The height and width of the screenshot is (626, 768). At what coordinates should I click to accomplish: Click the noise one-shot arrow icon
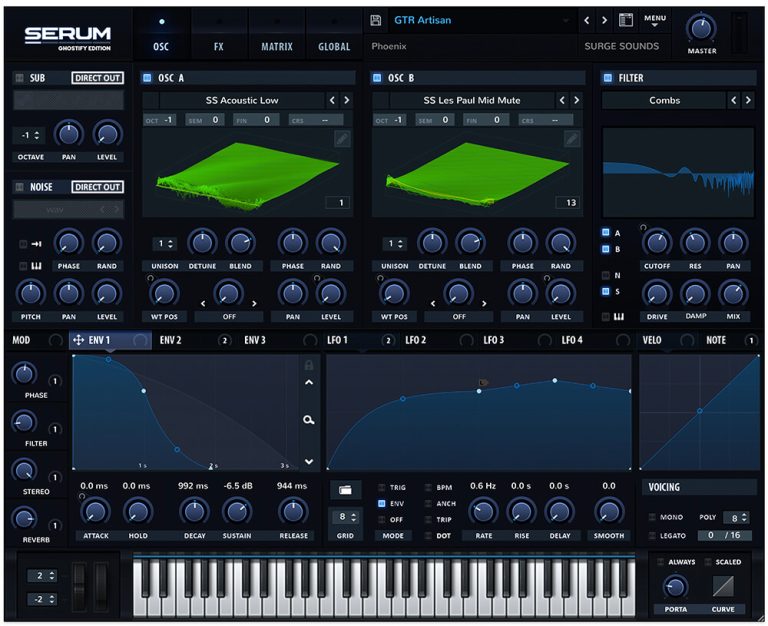point(36,243)
